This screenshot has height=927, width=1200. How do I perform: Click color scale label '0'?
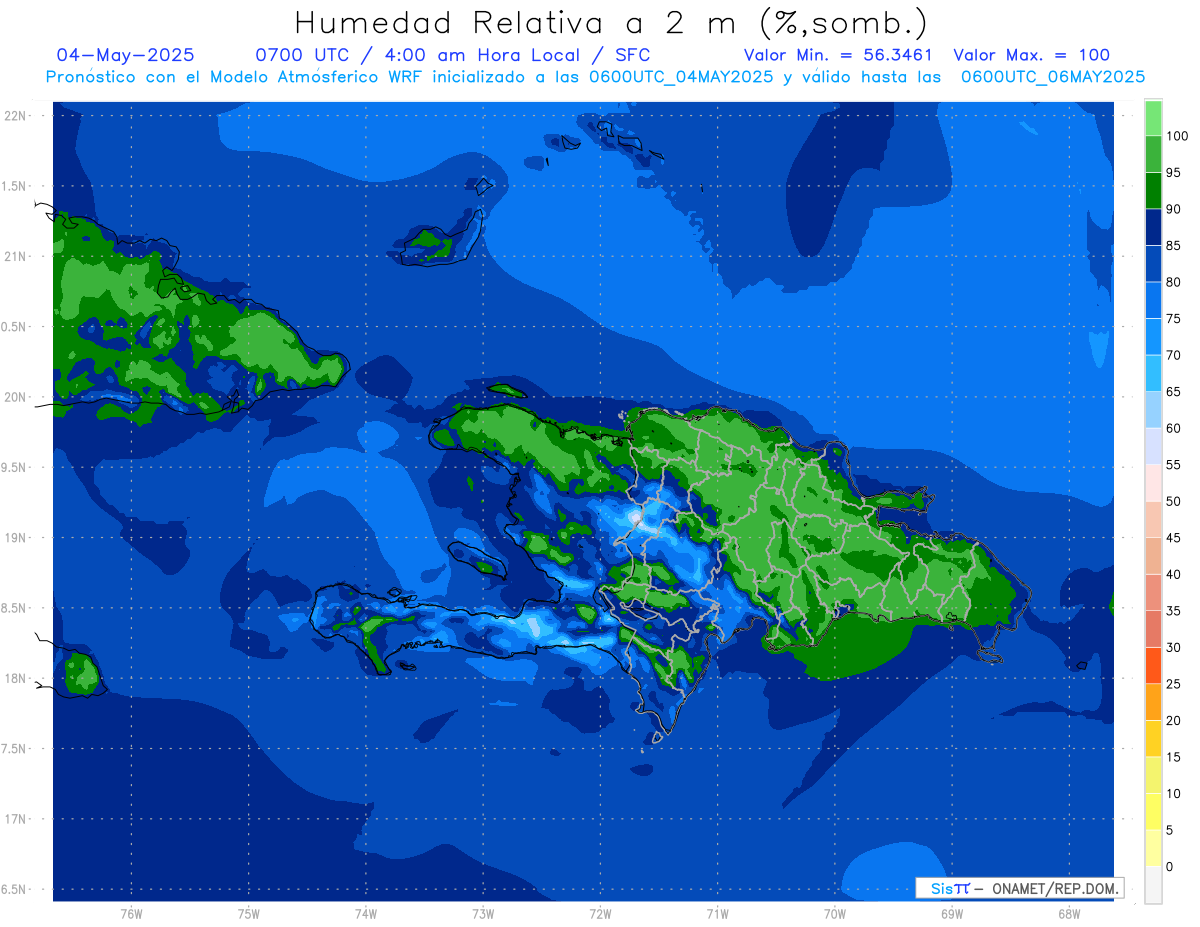[1169, 867]
